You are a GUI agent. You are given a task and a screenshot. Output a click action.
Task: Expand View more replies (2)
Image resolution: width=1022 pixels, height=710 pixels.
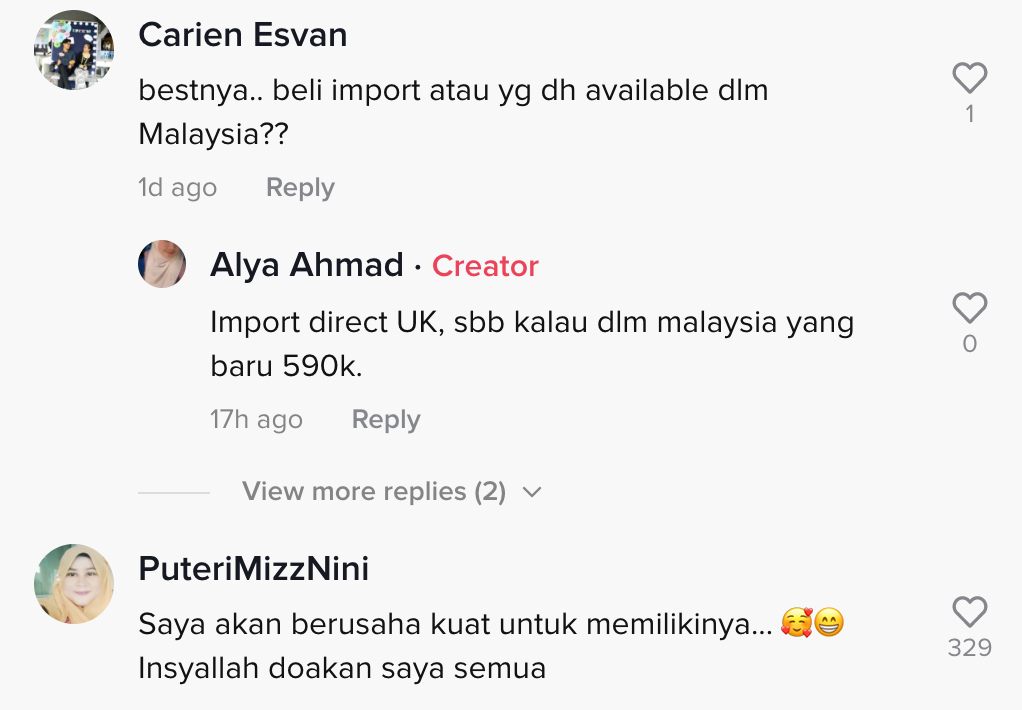tap(374, 492)
